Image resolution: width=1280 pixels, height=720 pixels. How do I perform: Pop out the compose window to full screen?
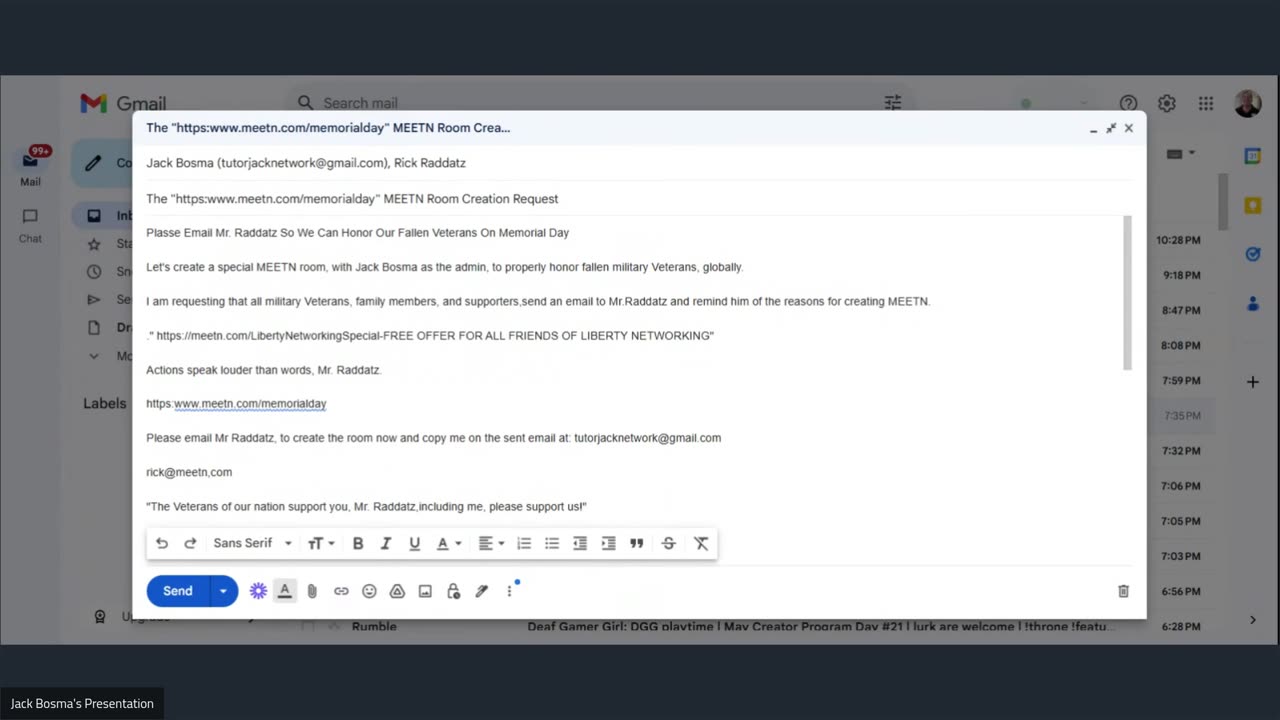(1111, 128)
